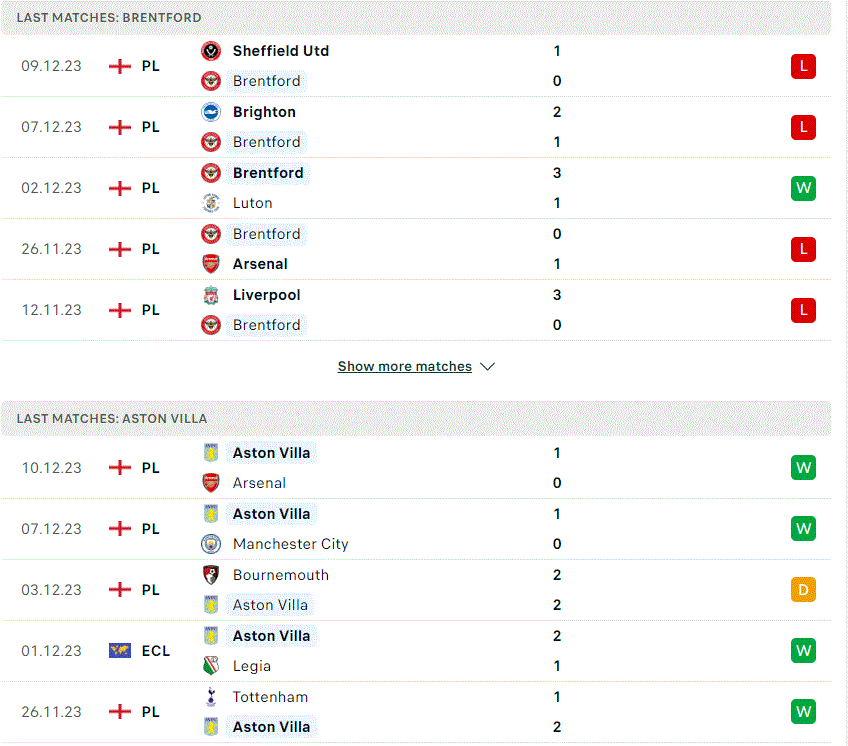Open the Last Matches: Aston Villa header
The height and width of the screenshot is (746, 848).
(415, 419)
